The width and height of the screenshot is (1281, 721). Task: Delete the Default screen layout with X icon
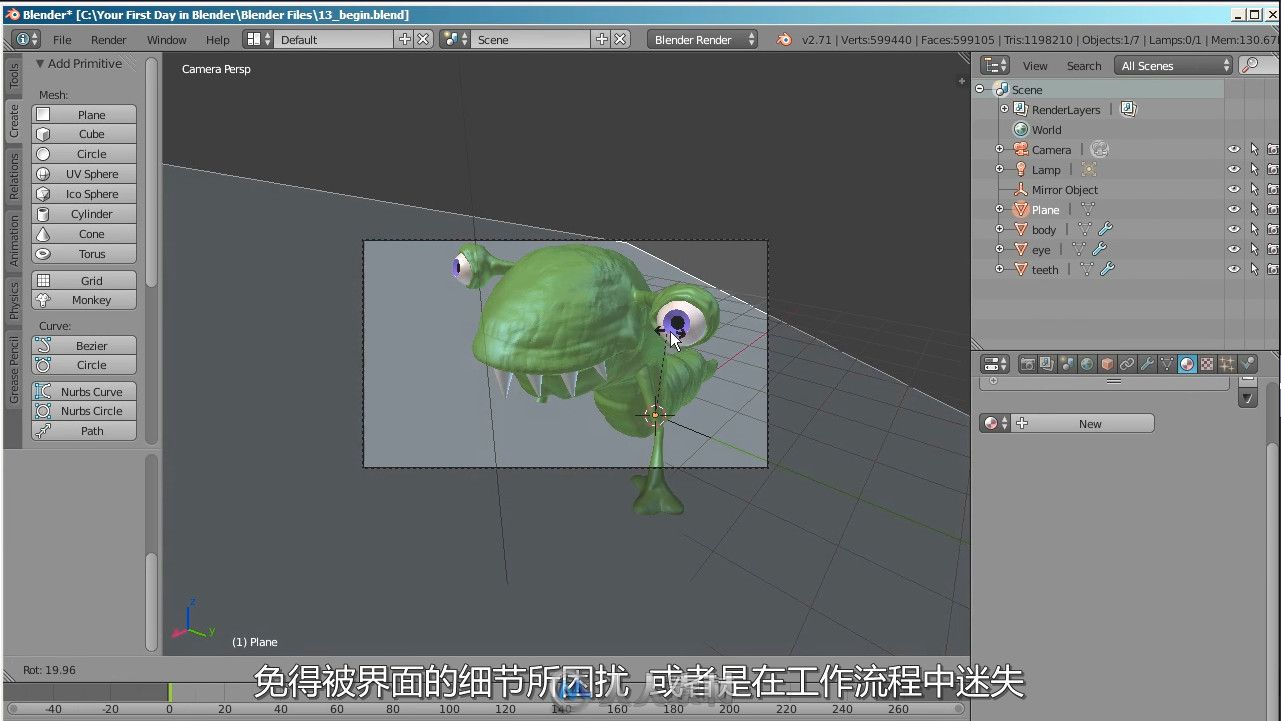[423, 39]
